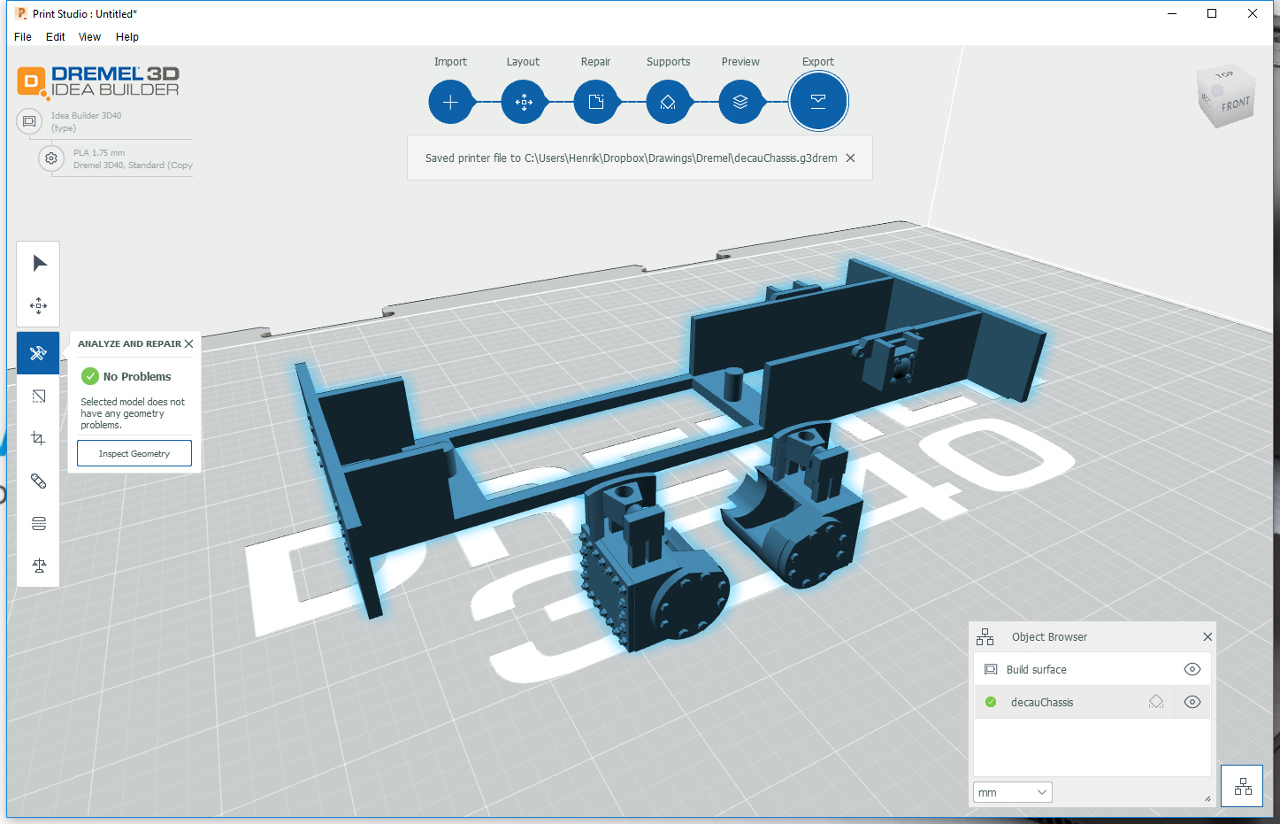Click the green check status of decauChassis

990,702
